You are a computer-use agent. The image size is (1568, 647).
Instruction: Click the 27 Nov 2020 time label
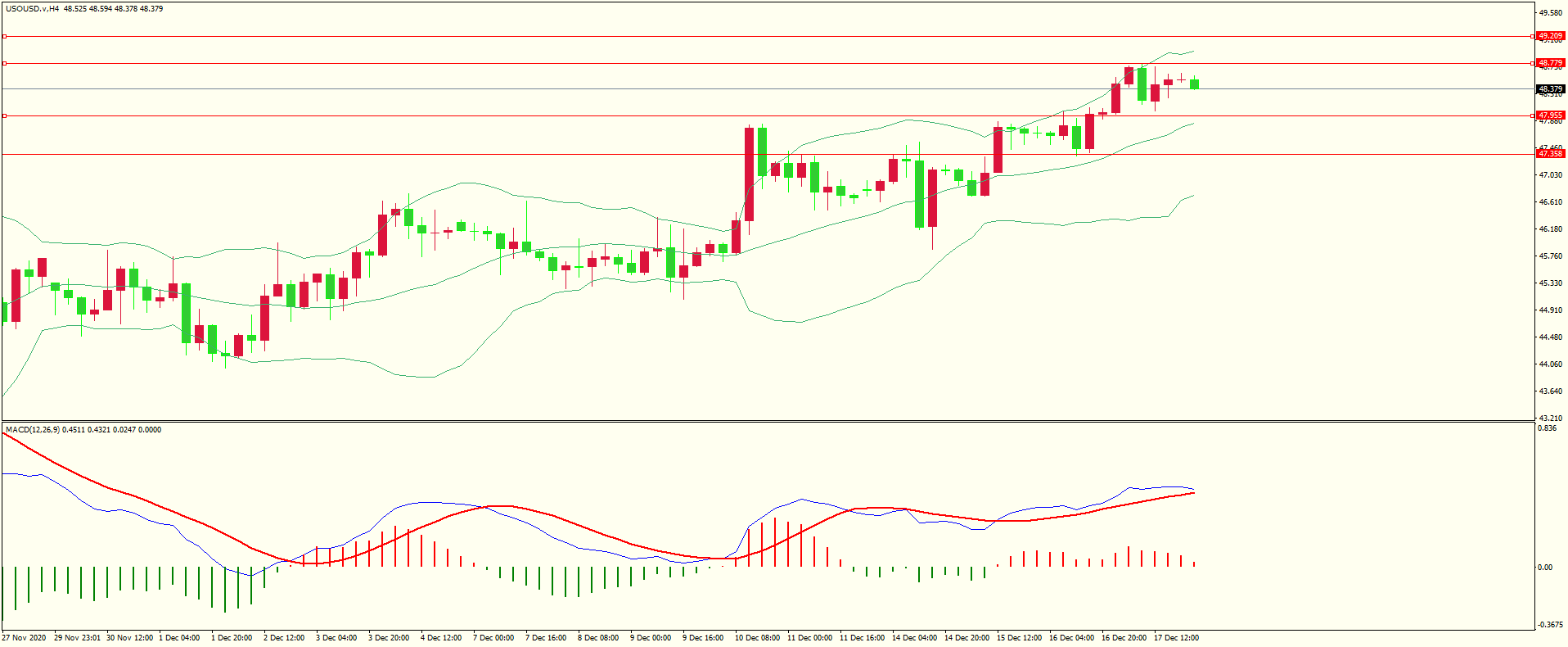[25, 638]
